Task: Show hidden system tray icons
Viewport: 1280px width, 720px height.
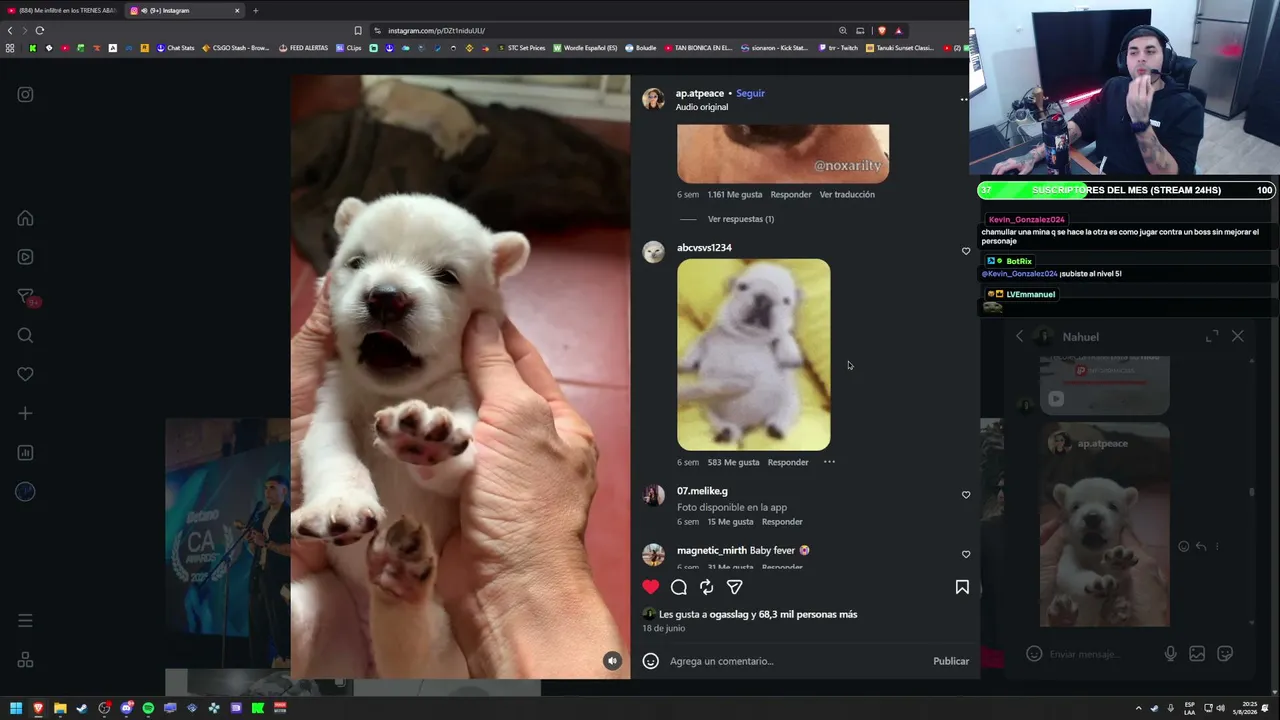Action: 1138,708
